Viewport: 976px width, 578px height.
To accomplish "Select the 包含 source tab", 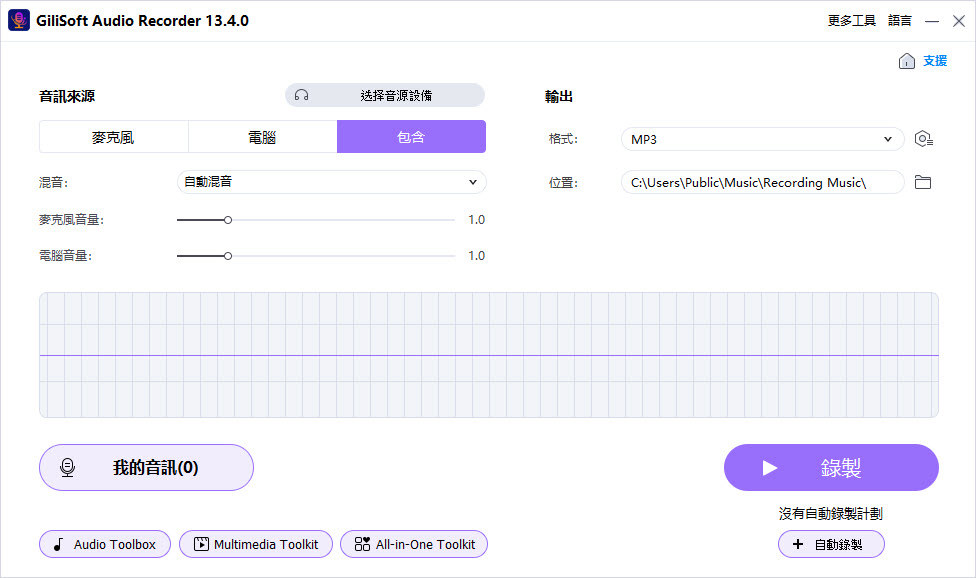I will coord(411,137).
